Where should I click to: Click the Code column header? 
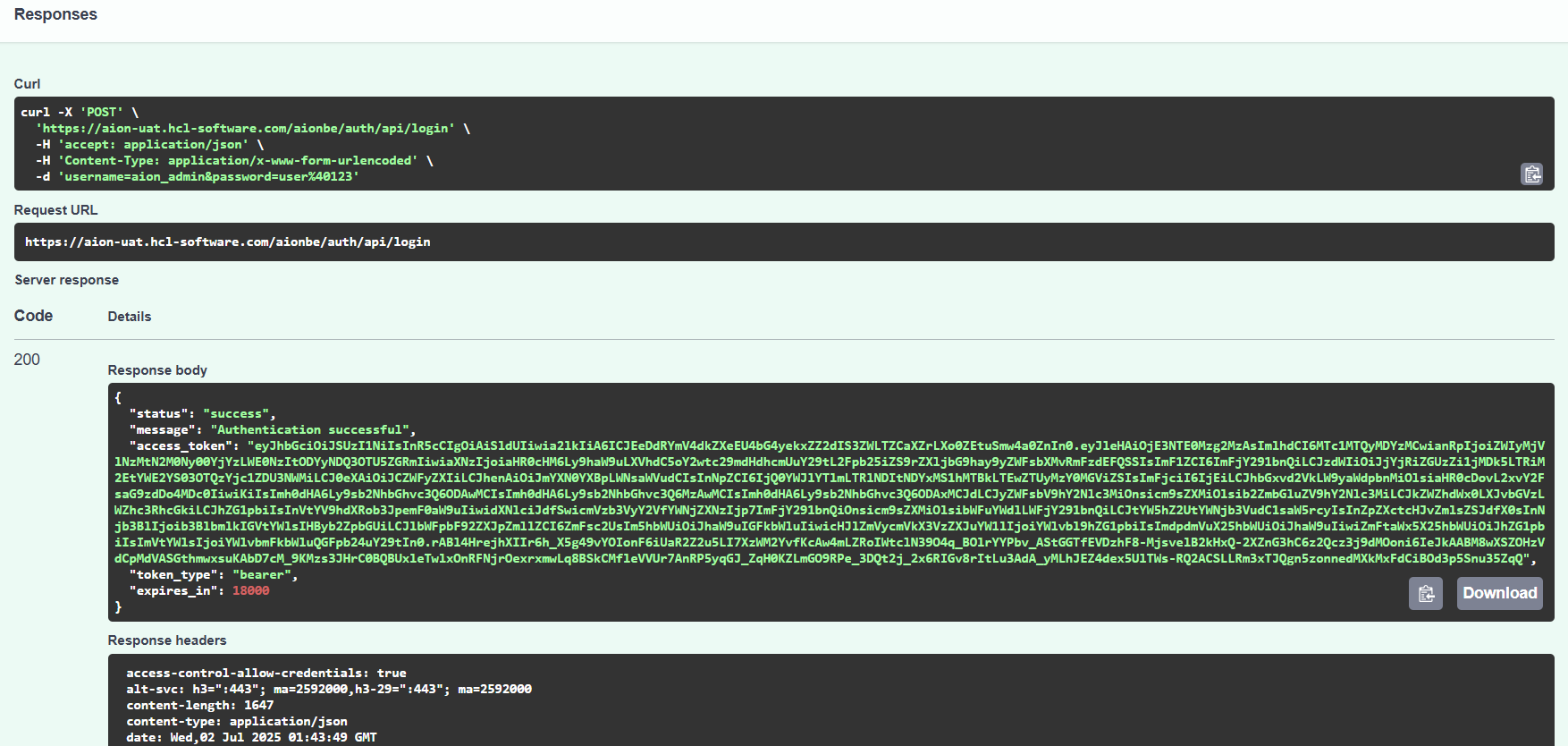click(33, 316)
